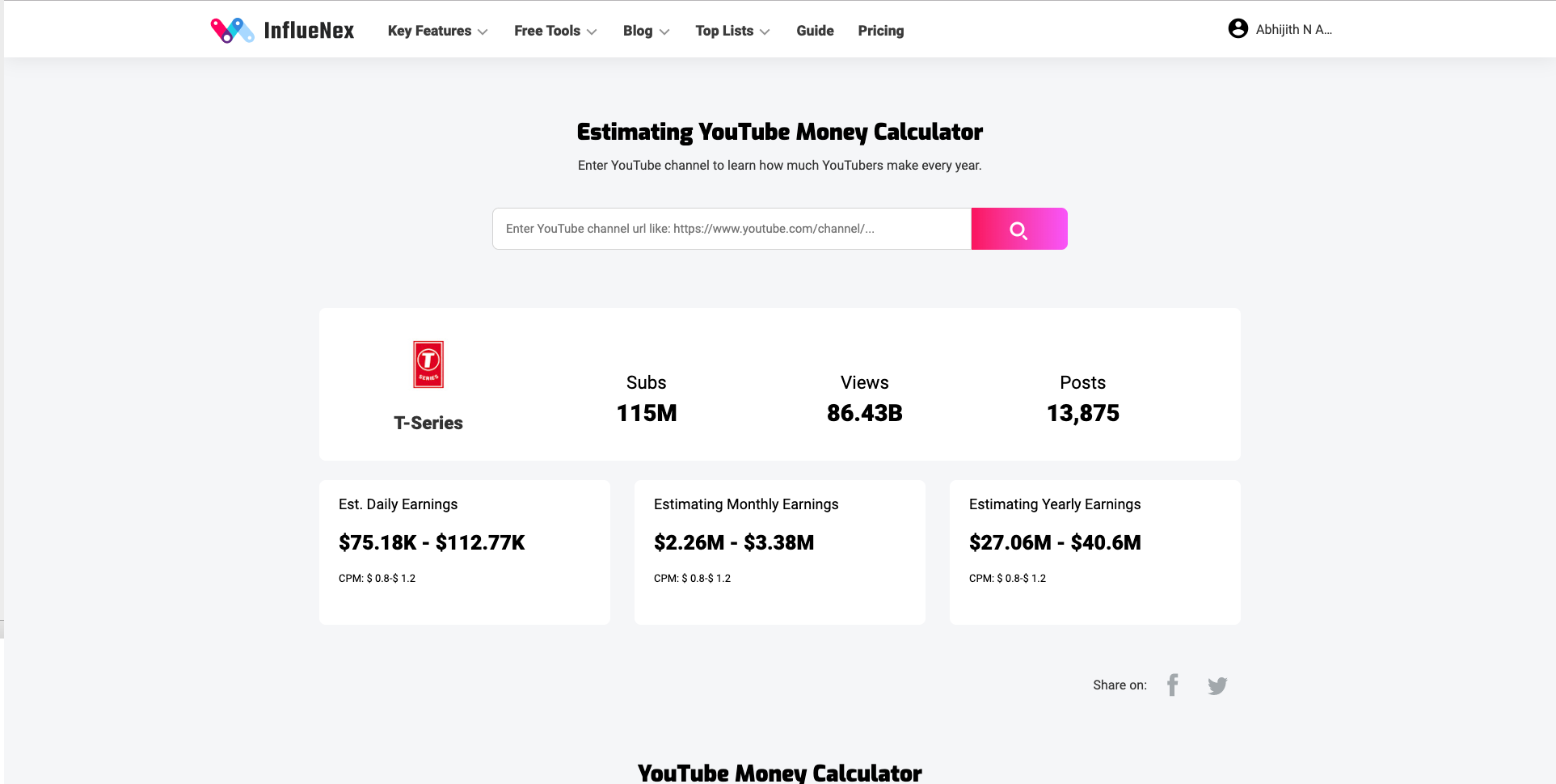Click the T-Series channel name

(x=428, y=423)
